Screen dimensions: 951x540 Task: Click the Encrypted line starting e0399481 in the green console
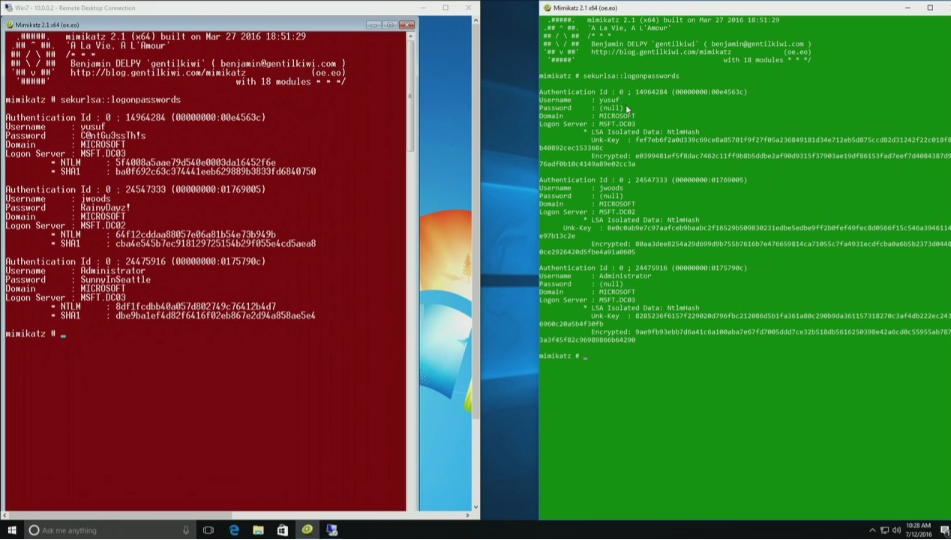(x=771, y=156)
